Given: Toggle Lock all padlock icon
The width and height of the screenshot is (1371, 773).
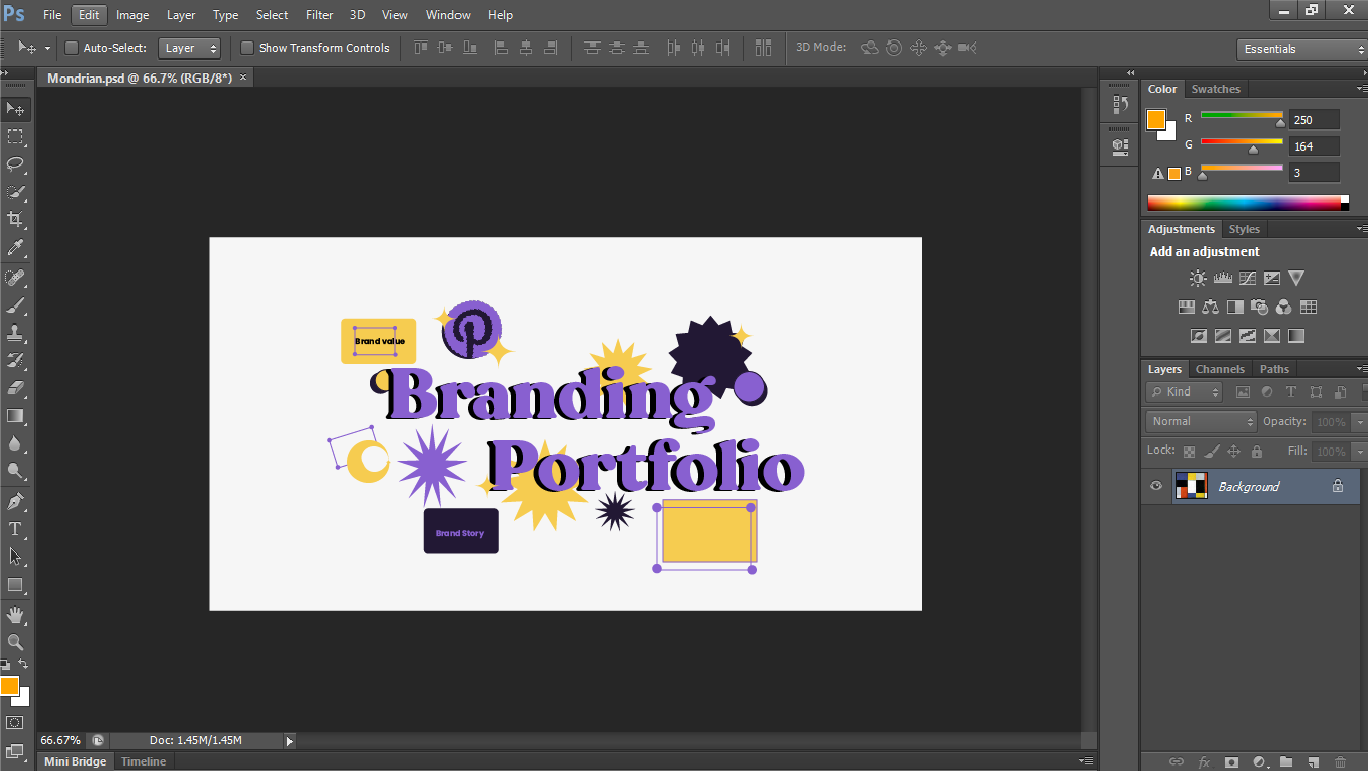Looking at the screenshot, I should 1257,452.
